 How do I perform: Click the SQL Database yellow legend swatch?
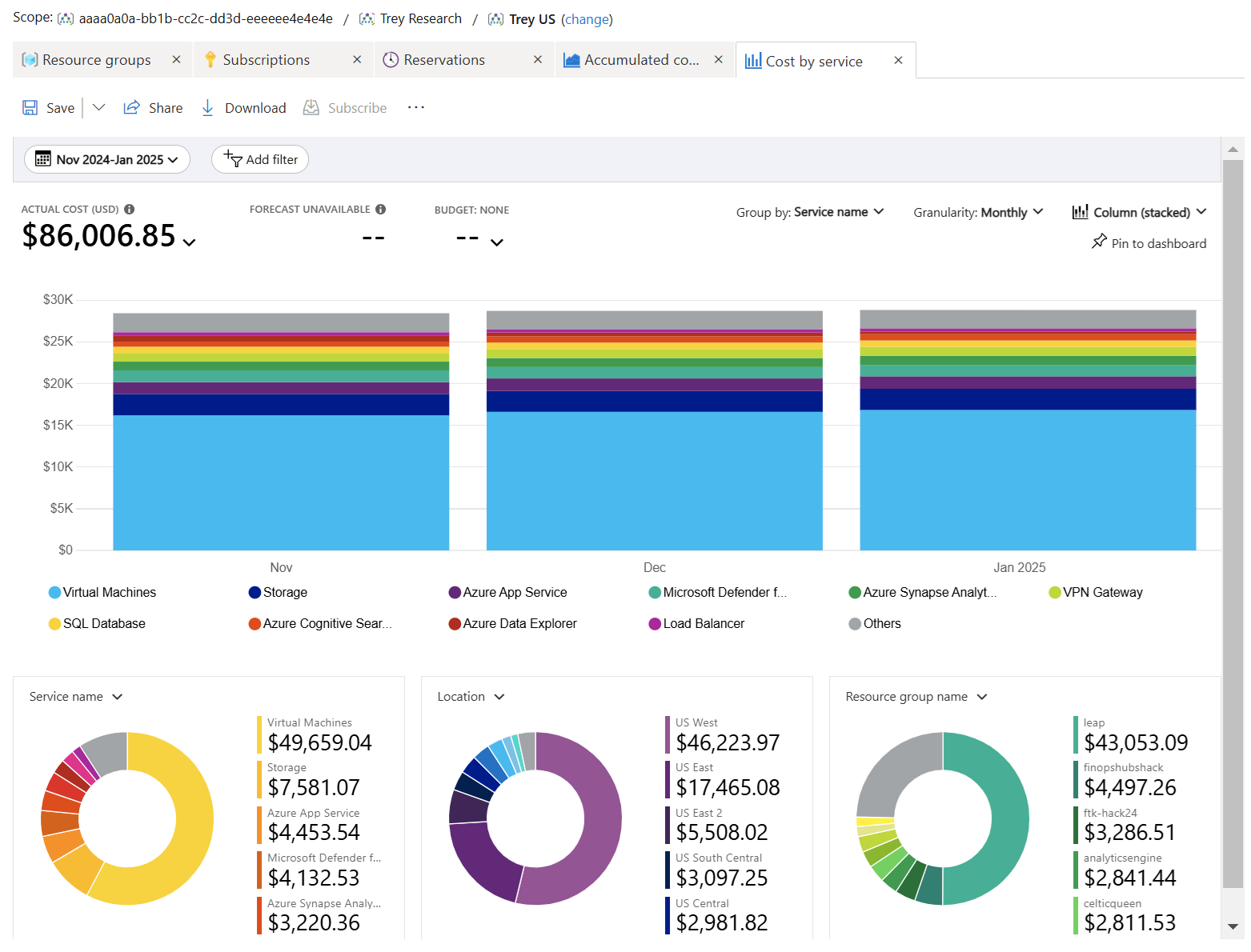(x=54, y=624)
